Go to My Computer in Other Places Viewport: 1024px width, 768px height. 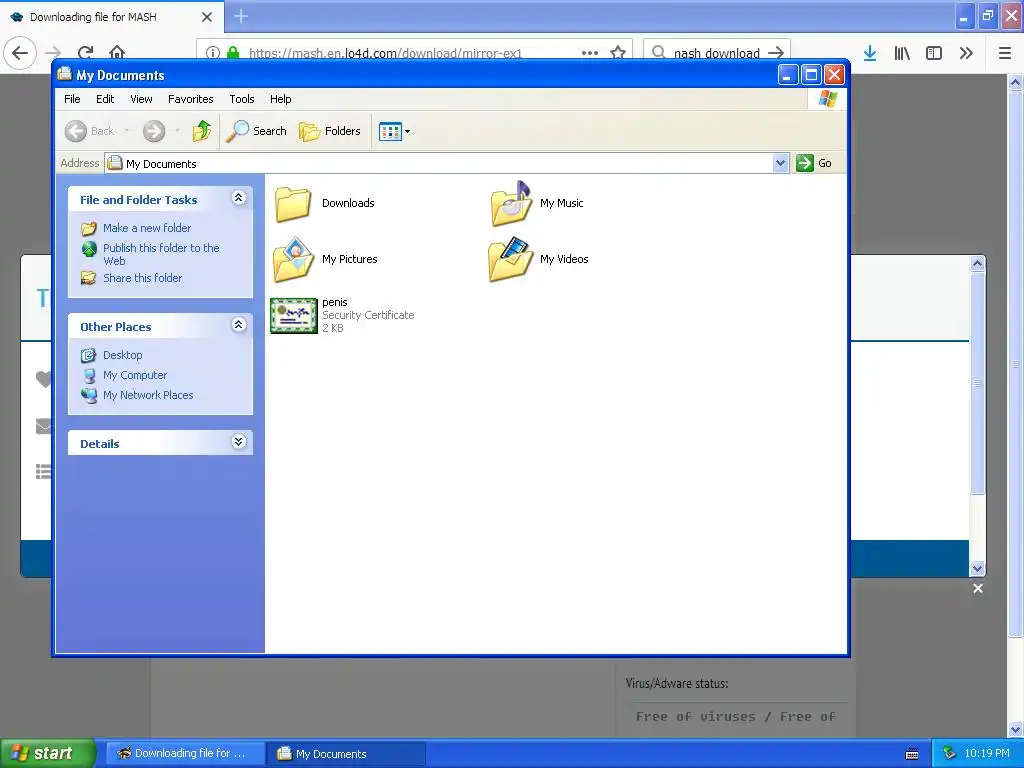point(135,376)
